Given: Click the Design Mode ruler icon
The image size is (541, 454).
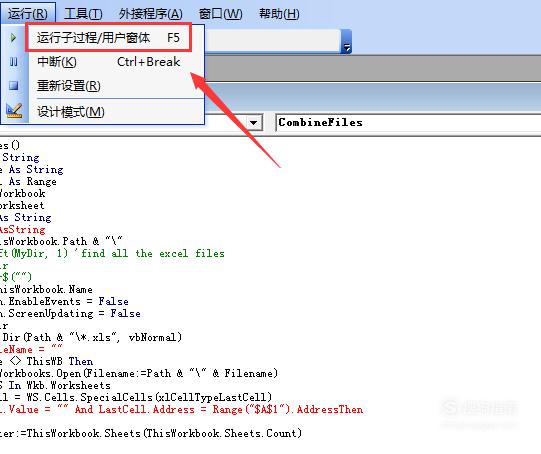Looking at the screenshot, I should (x=14, y=110).
